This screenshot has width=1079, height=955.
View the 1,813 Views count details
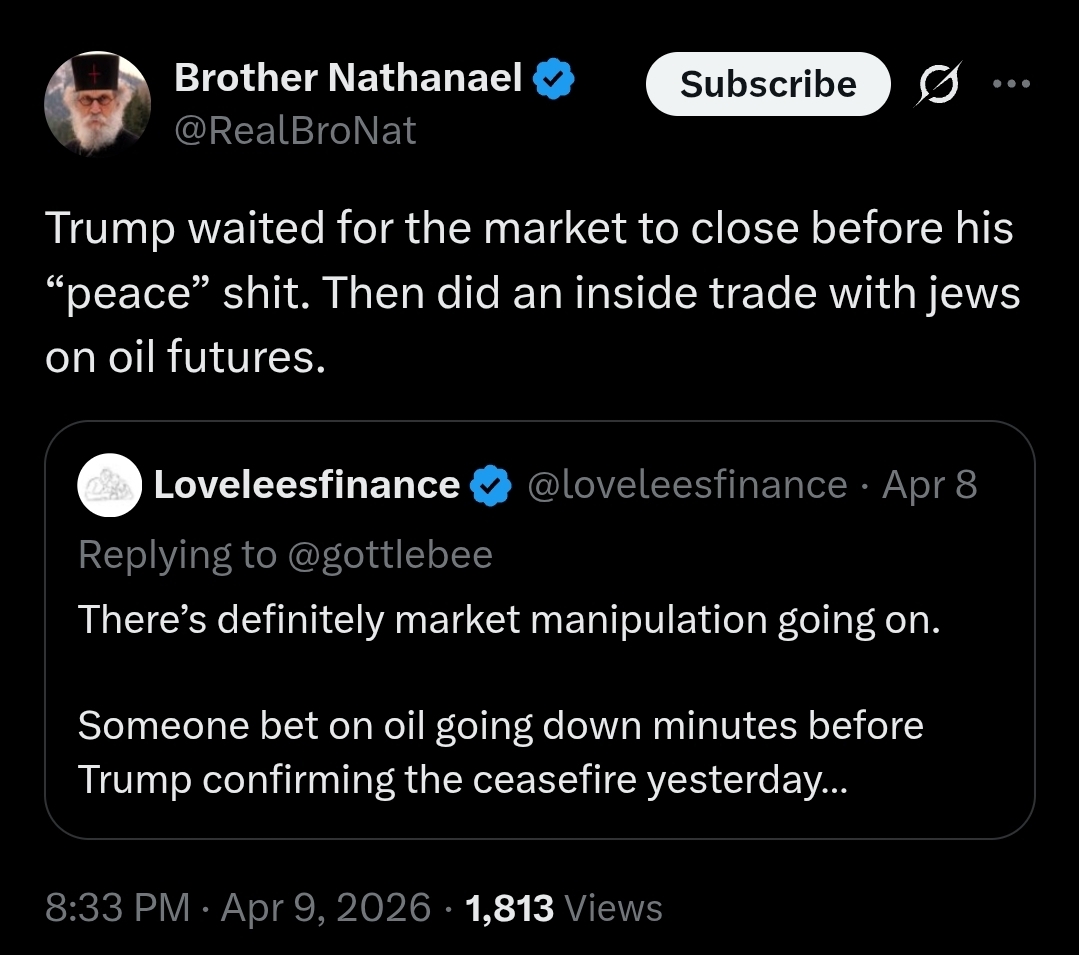tap(564, 908)
